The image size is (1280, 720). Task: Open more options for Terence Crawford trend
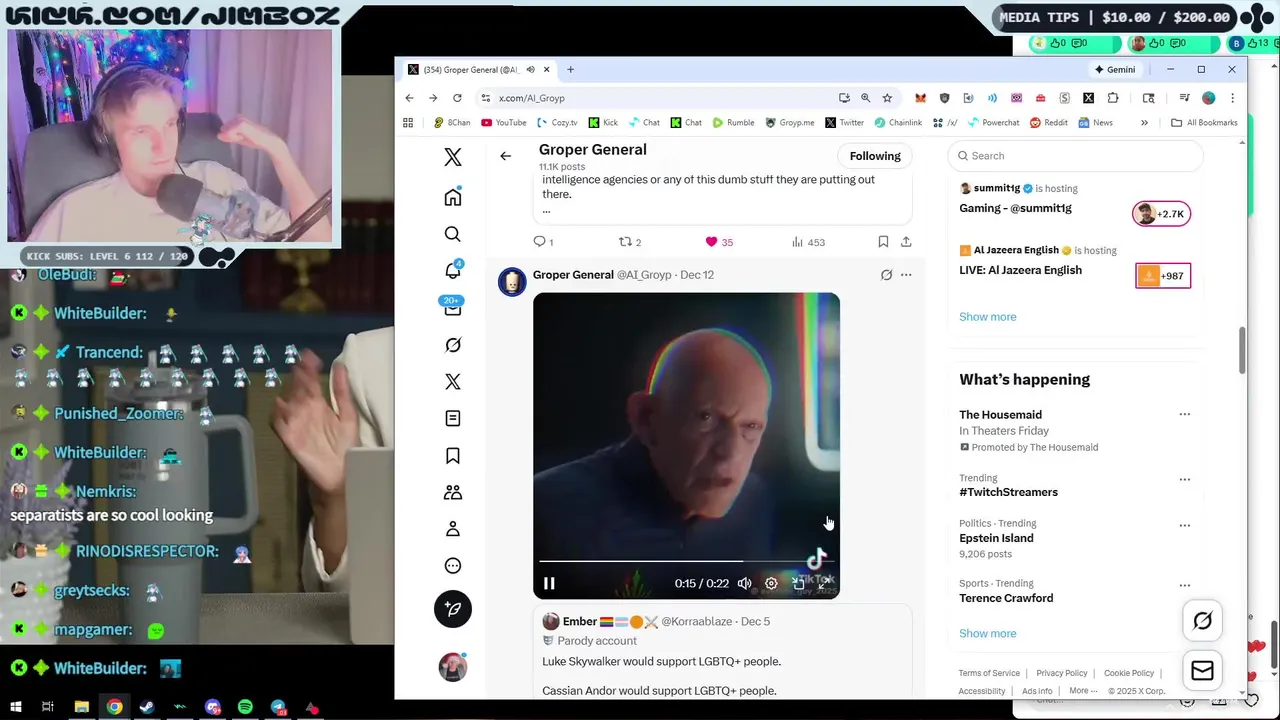click(1185, 585)
